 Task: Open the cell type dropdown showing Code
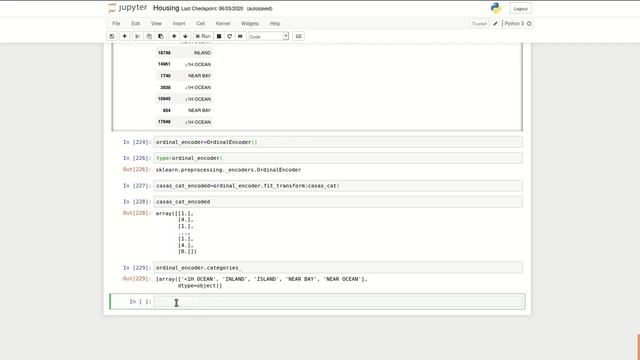coord(268,36)
